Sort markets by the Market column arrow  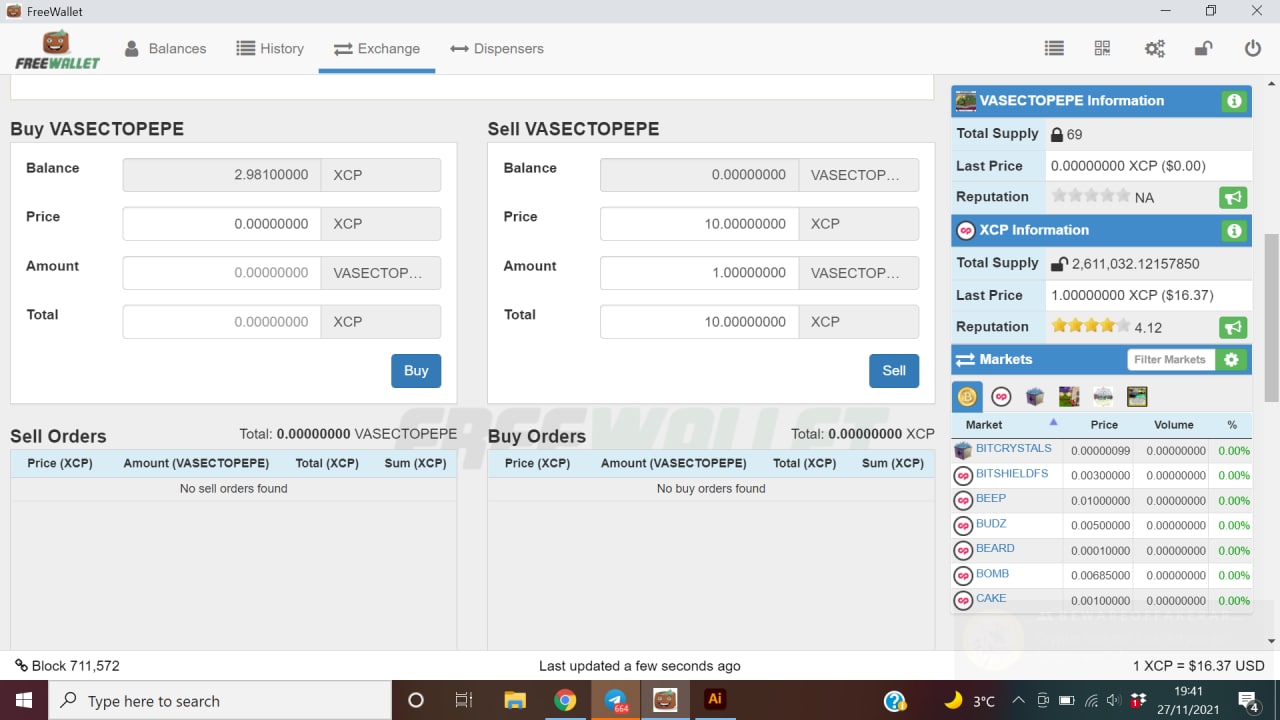1053,422
